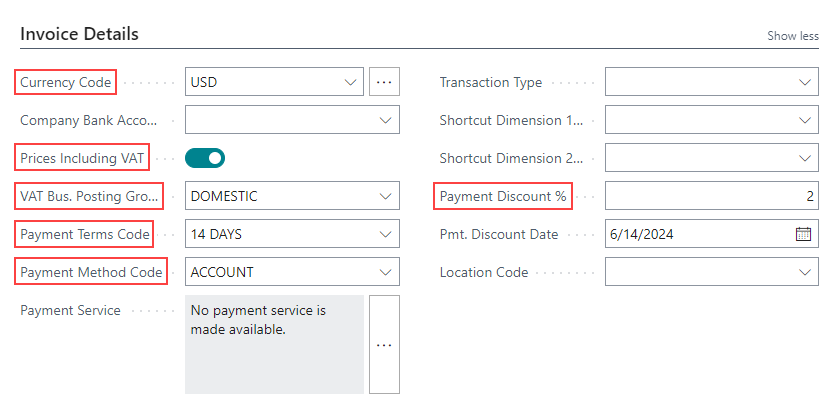The width and height of the screenshot is (835, 401).
Task: Click the Payment Service message box
Action: [274, 344]
